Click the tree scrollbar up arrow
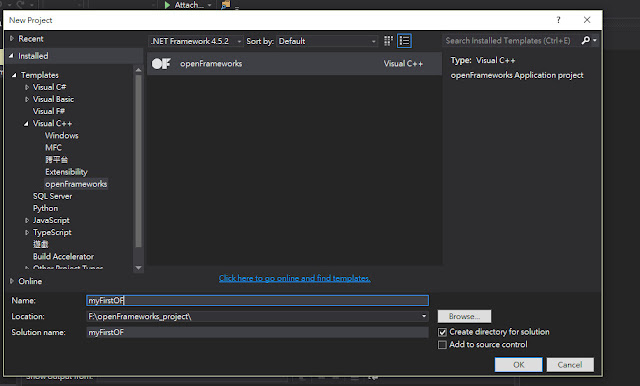Viewport: 640px width, 386px height. [138, 70]
